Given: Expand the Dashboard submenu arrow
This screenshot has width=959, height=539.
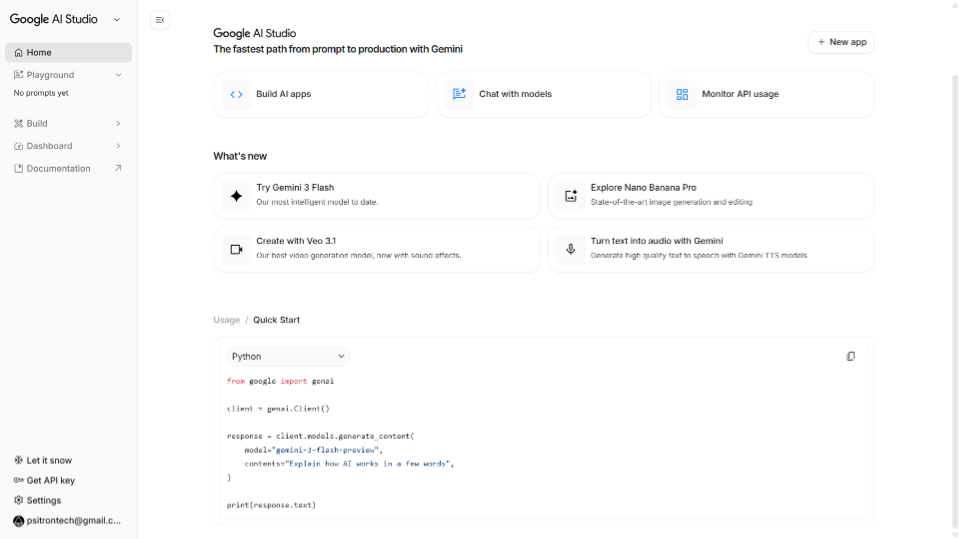Looking at the screenshot, I should (x=118, y=146).
